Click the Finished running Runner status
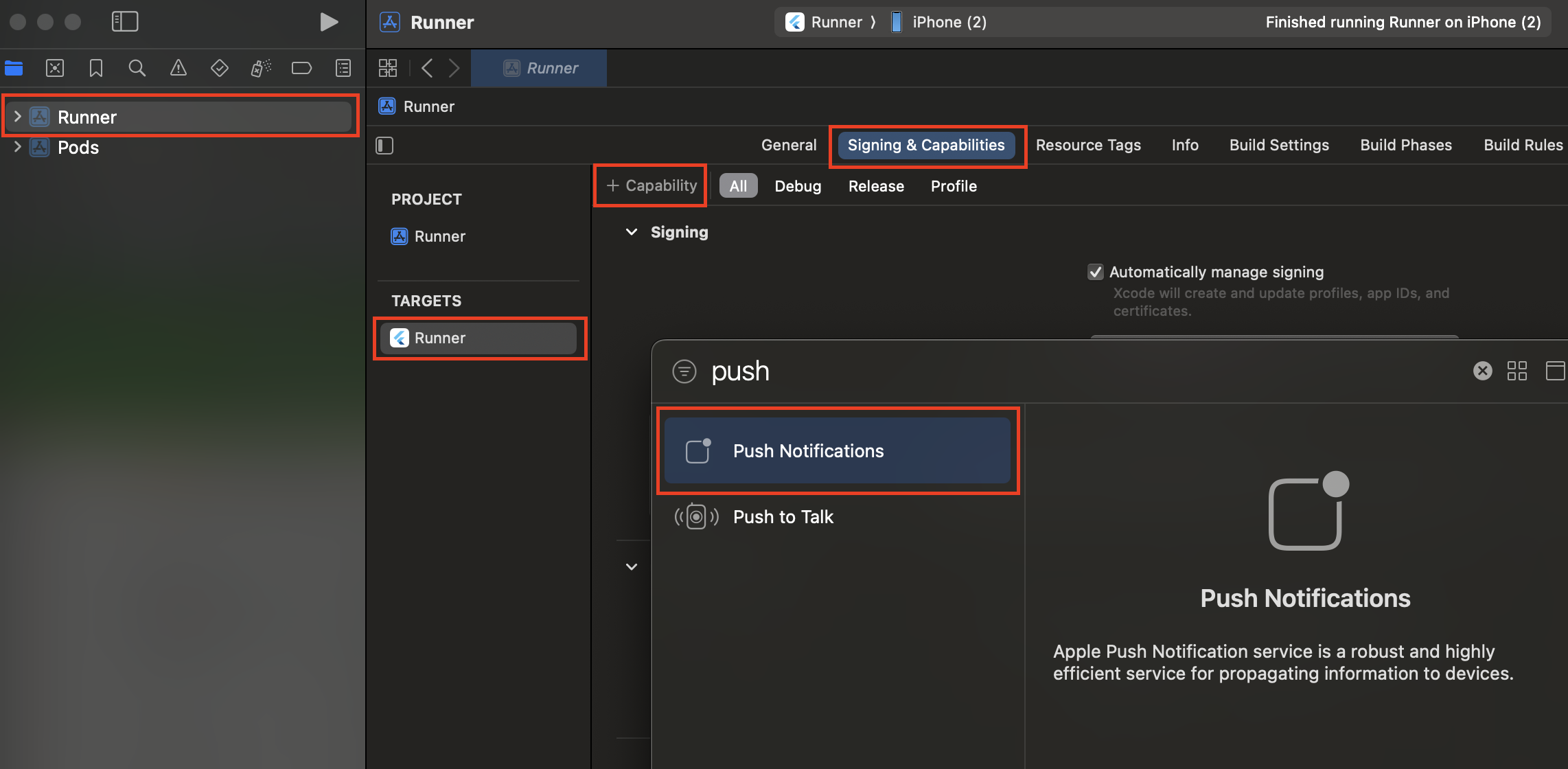This screenshot has width=1568, height=769. point(1403,22)
